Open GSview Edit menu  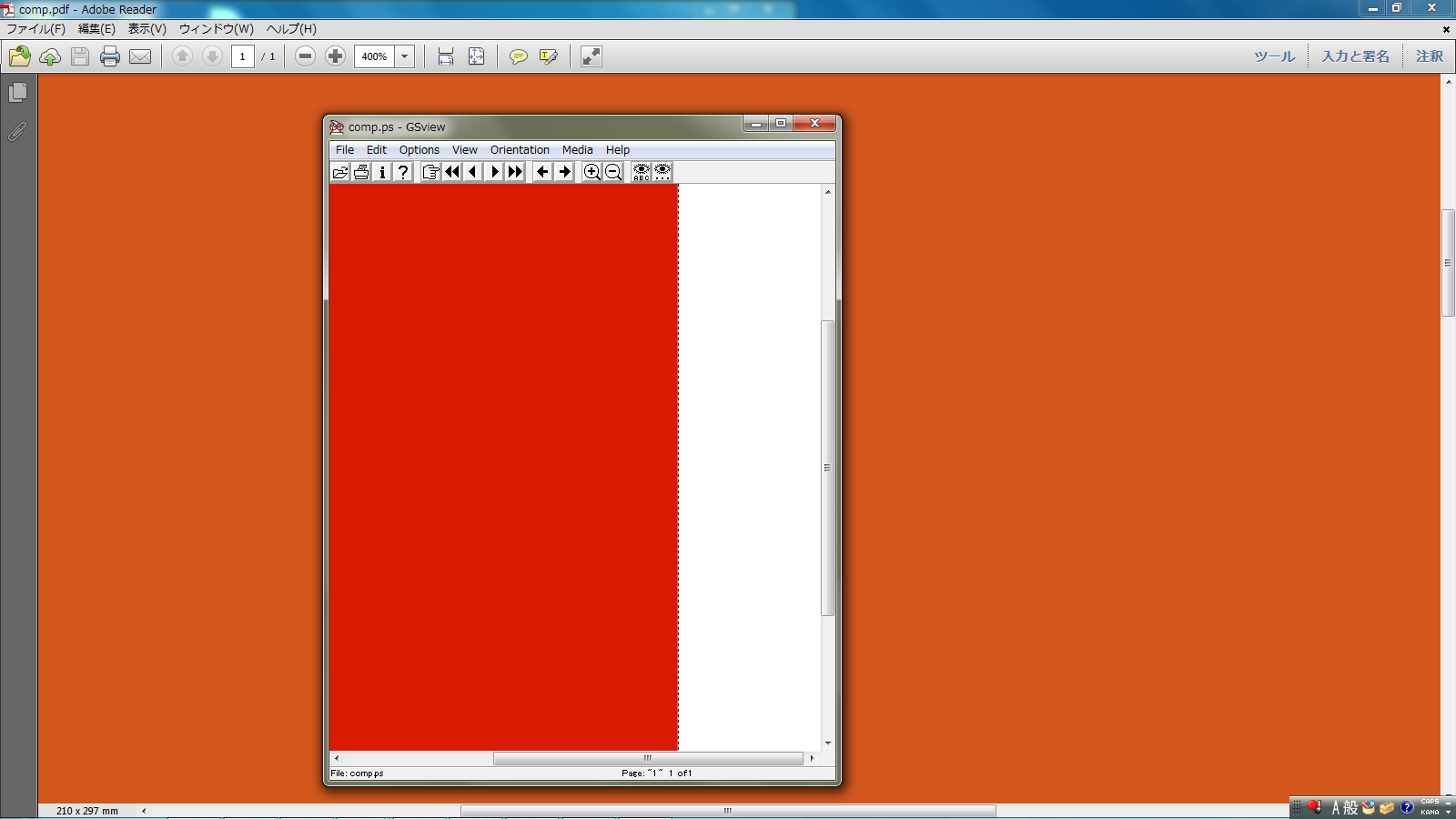tap(377, 150)
